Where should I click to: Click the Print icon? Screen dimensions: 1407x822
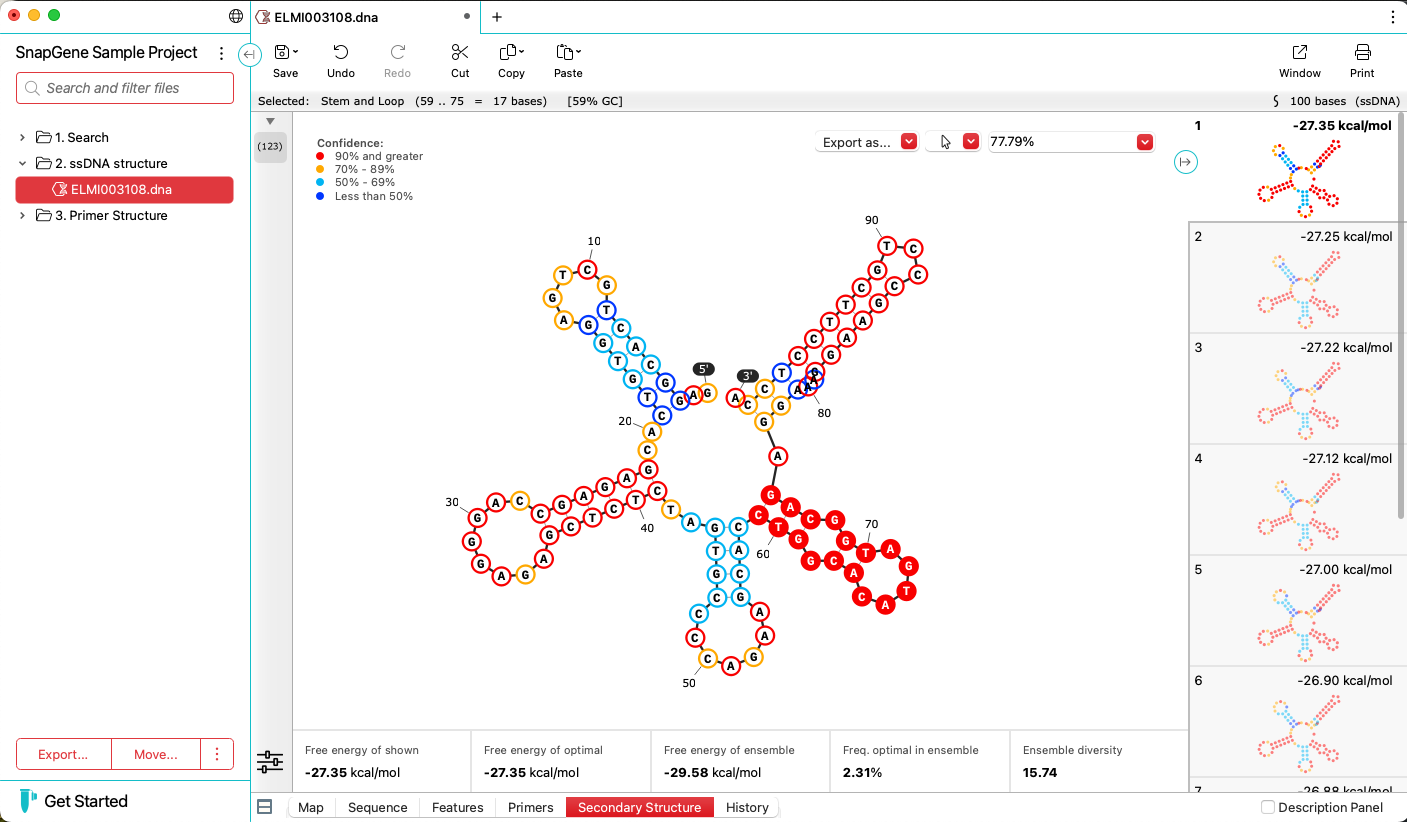click(1362, 60)
